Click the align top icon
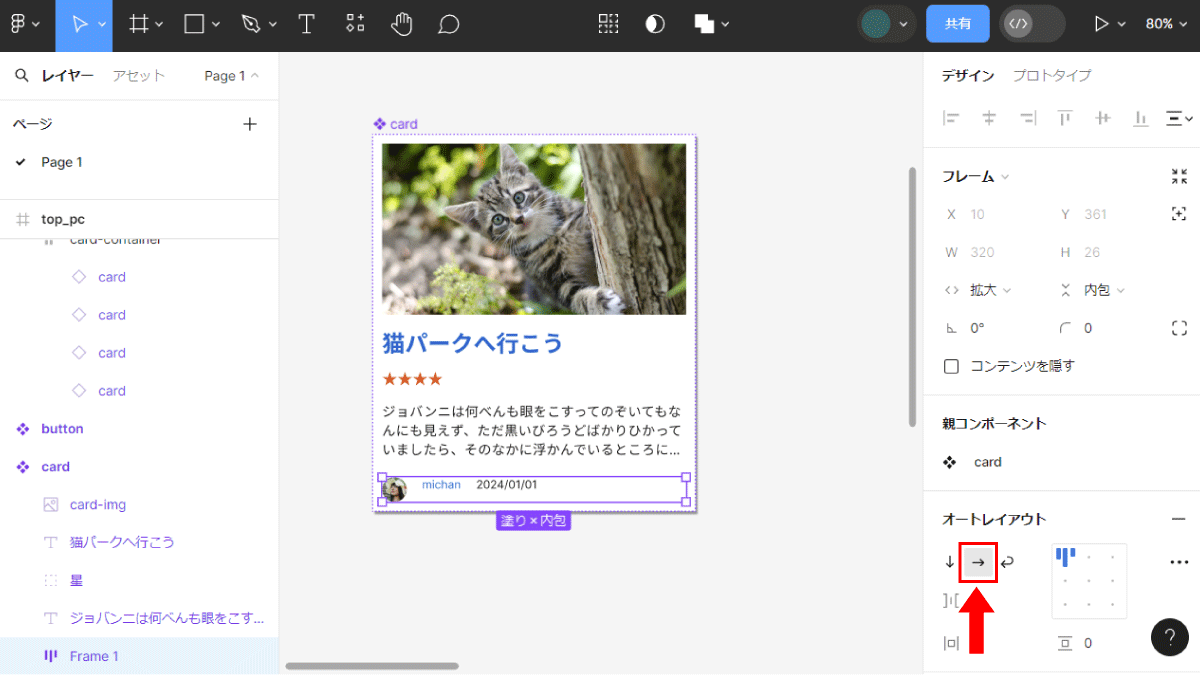The image size is (1200, 675). [1065, 118]
